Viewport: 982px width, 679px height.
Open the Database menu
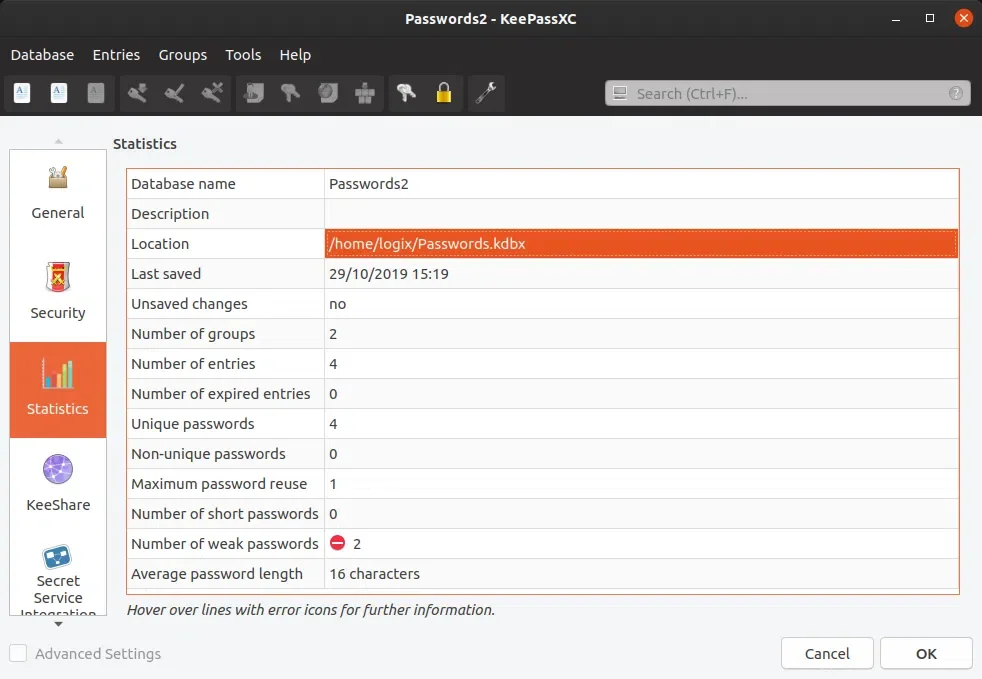click(42, 55)
